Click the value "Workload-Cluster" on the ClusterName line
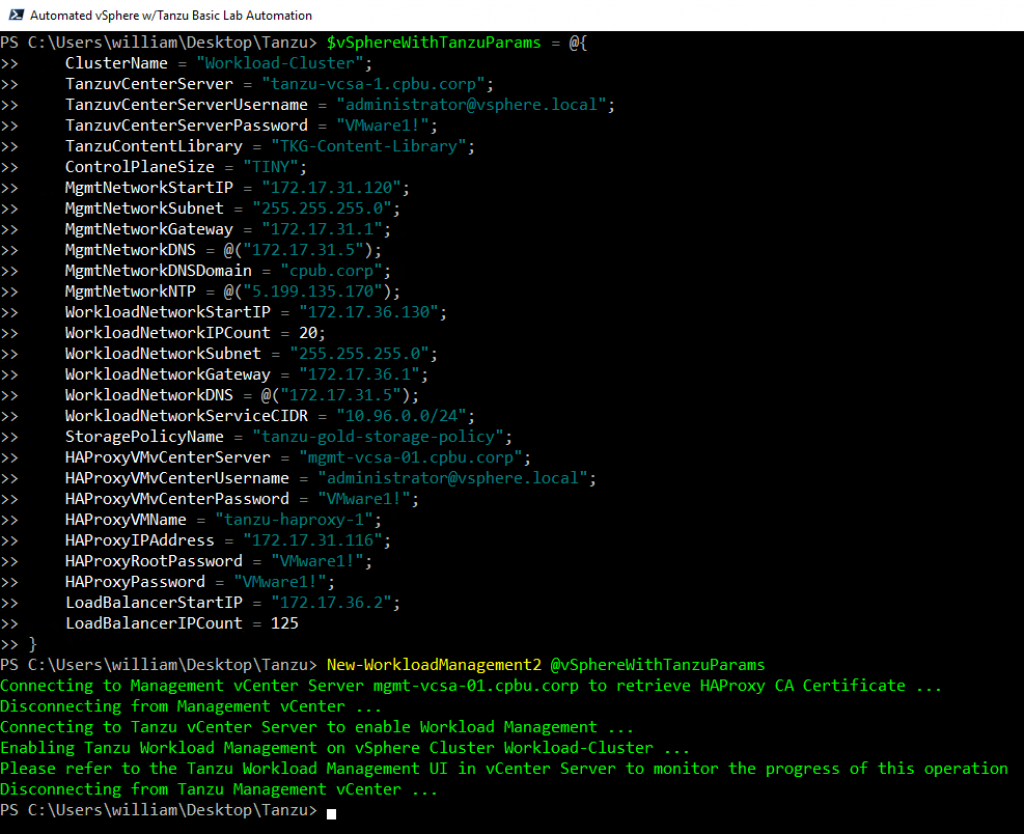 (x=279, y=63)
